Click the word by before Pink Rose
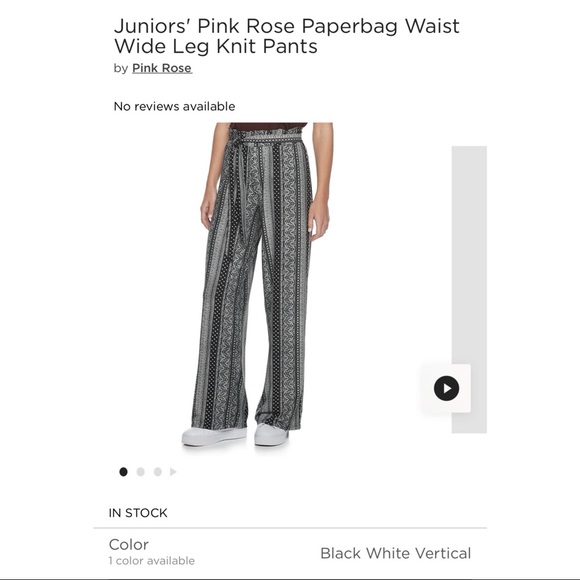The height and width of the screenshot is (580, 580). [121, 68]
